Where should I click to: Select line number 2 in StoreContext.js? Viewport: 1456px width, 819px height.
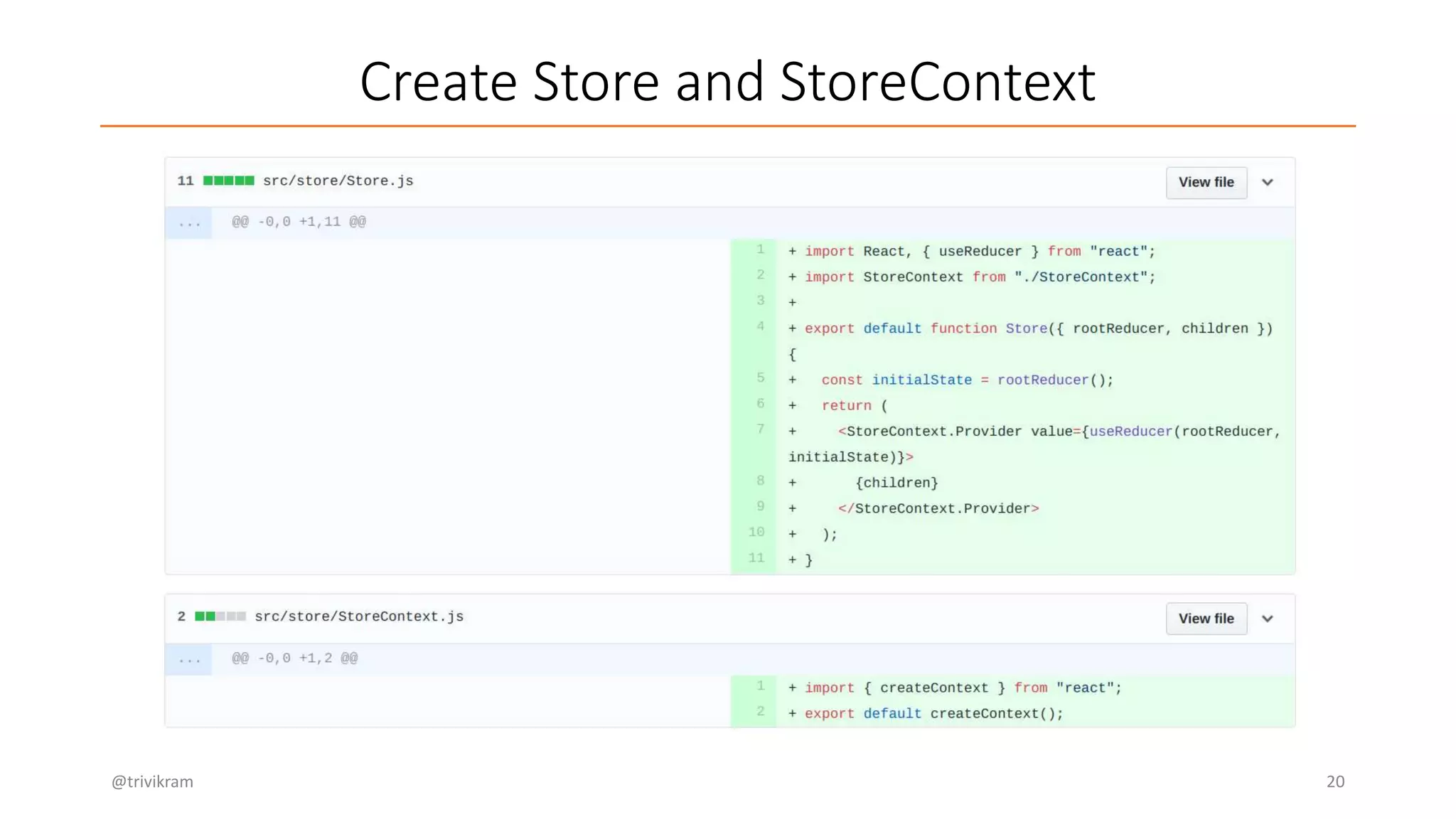point(760,712)
